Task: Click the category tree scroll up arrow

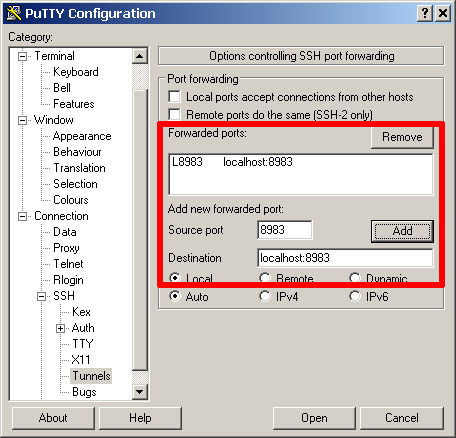Action: click(x=140, y=56)
